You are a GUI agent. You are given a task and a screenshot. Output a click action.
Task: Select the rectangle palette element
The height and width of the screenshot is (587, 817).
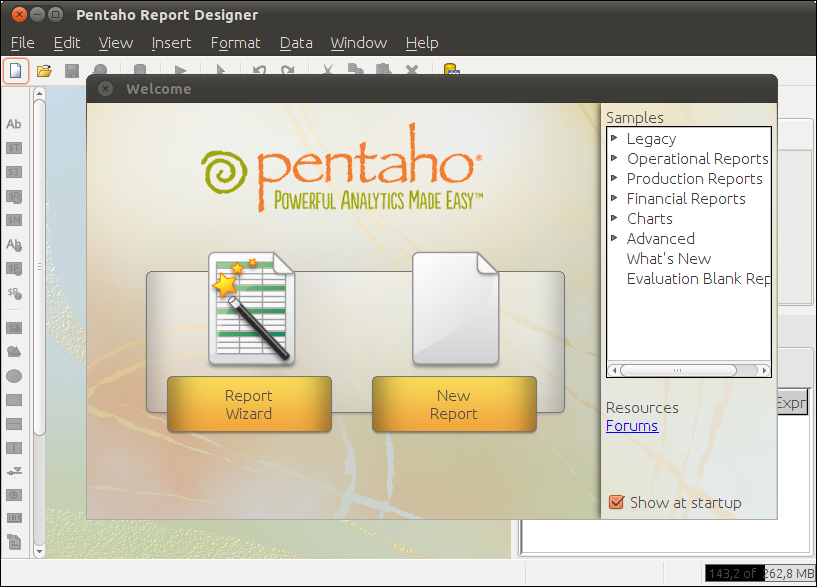click(x=14, y=400)
